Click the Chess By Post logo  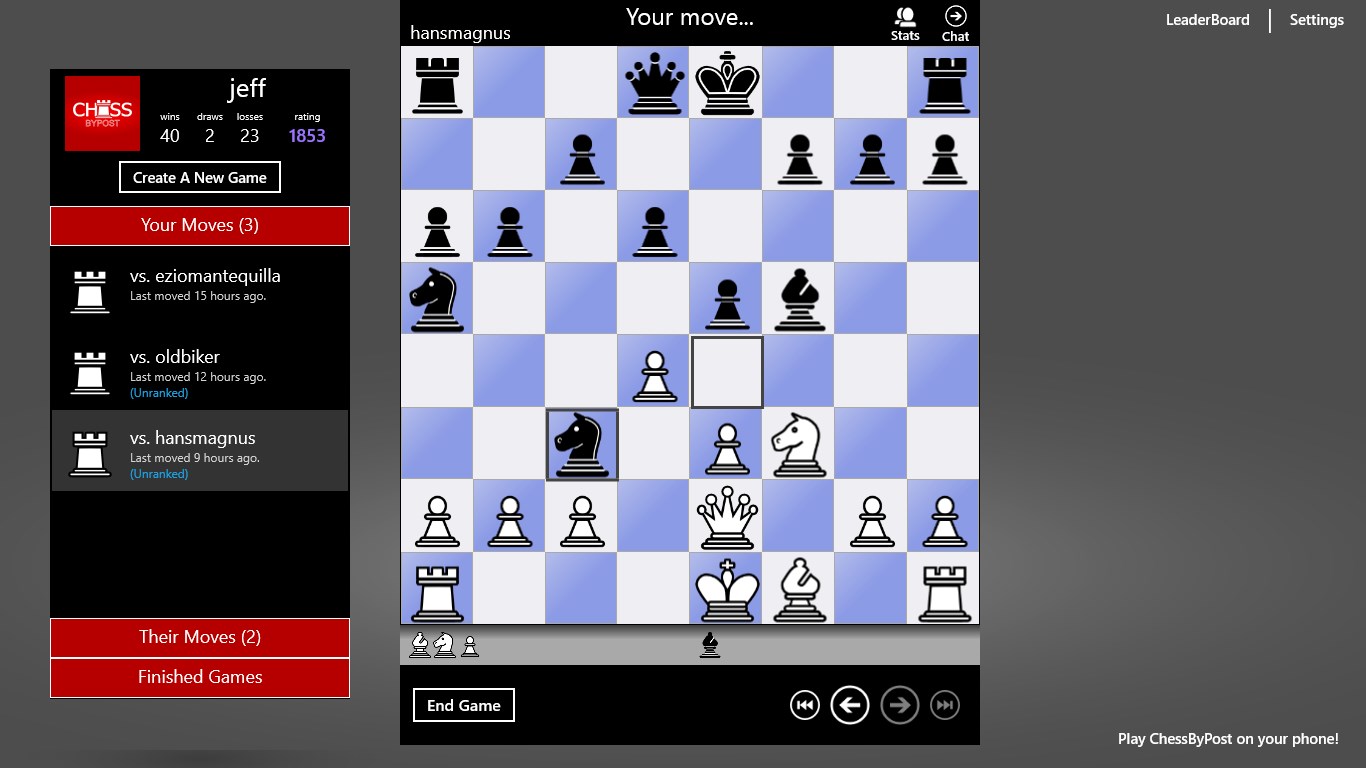102,114
